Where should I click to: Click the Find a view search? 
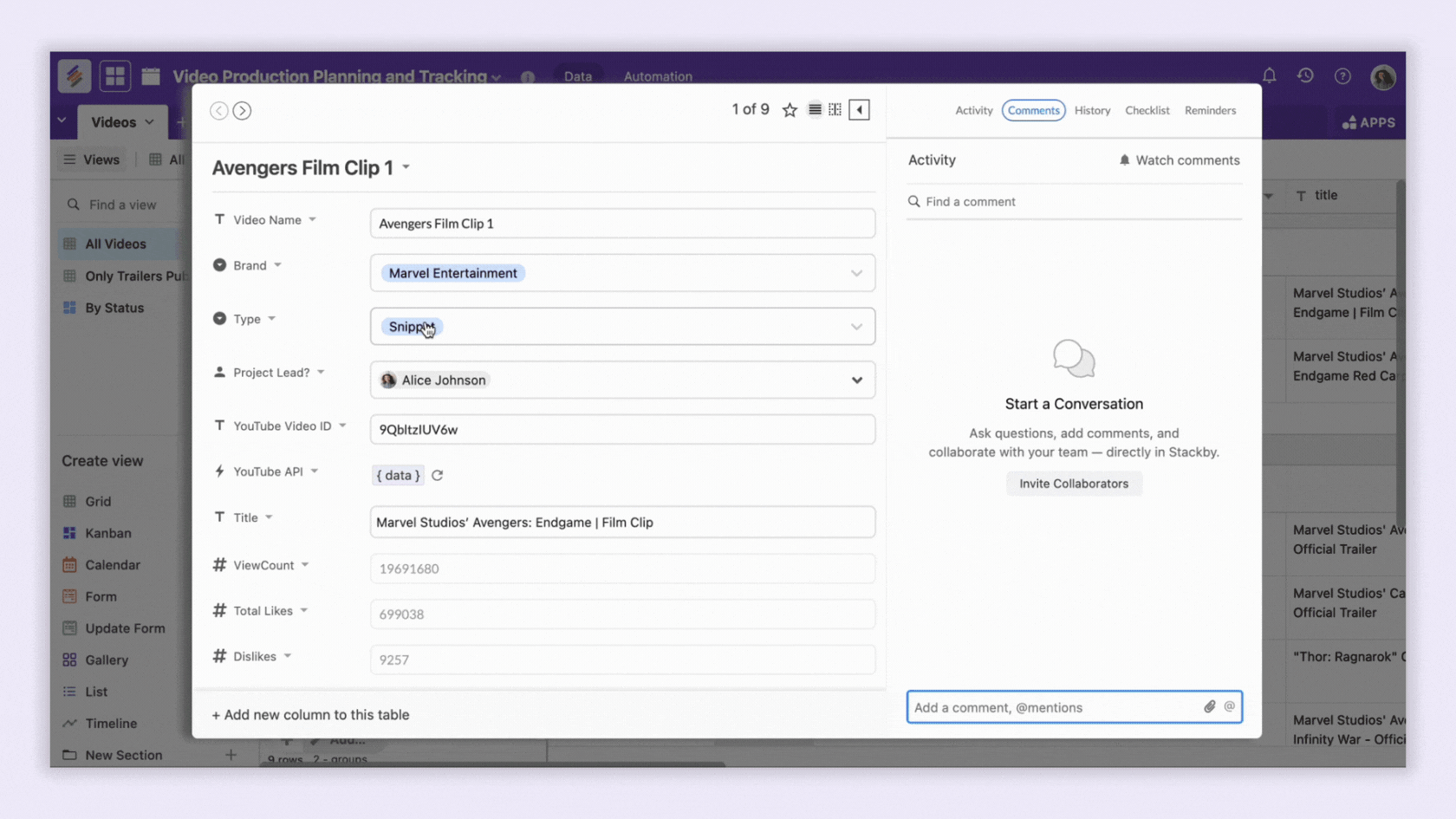point(122,205)
